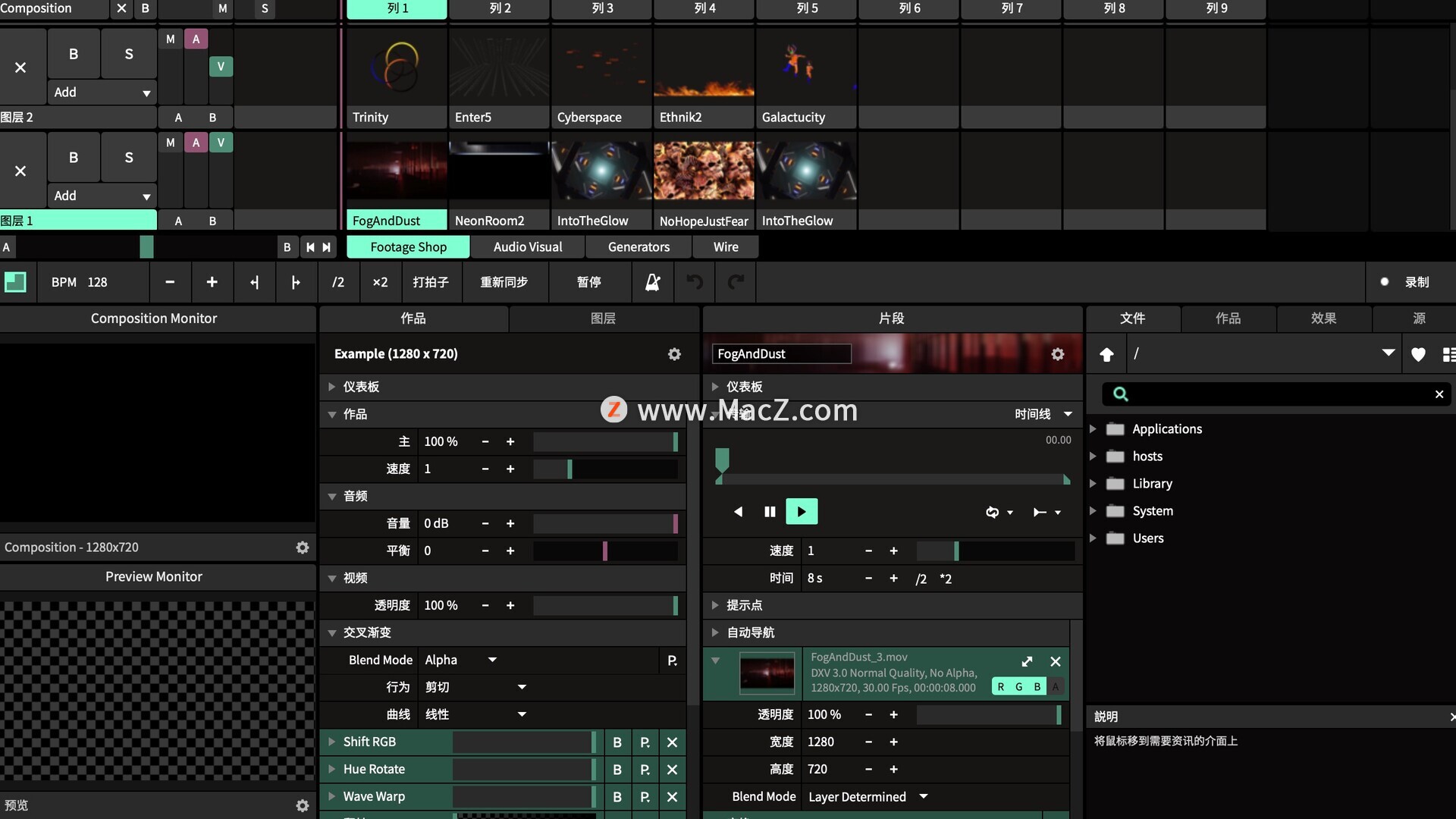Screen dimensions: 1456x819
Task: Click the FogAndDust clip settings gear
Action: [x=1057, y=354]
